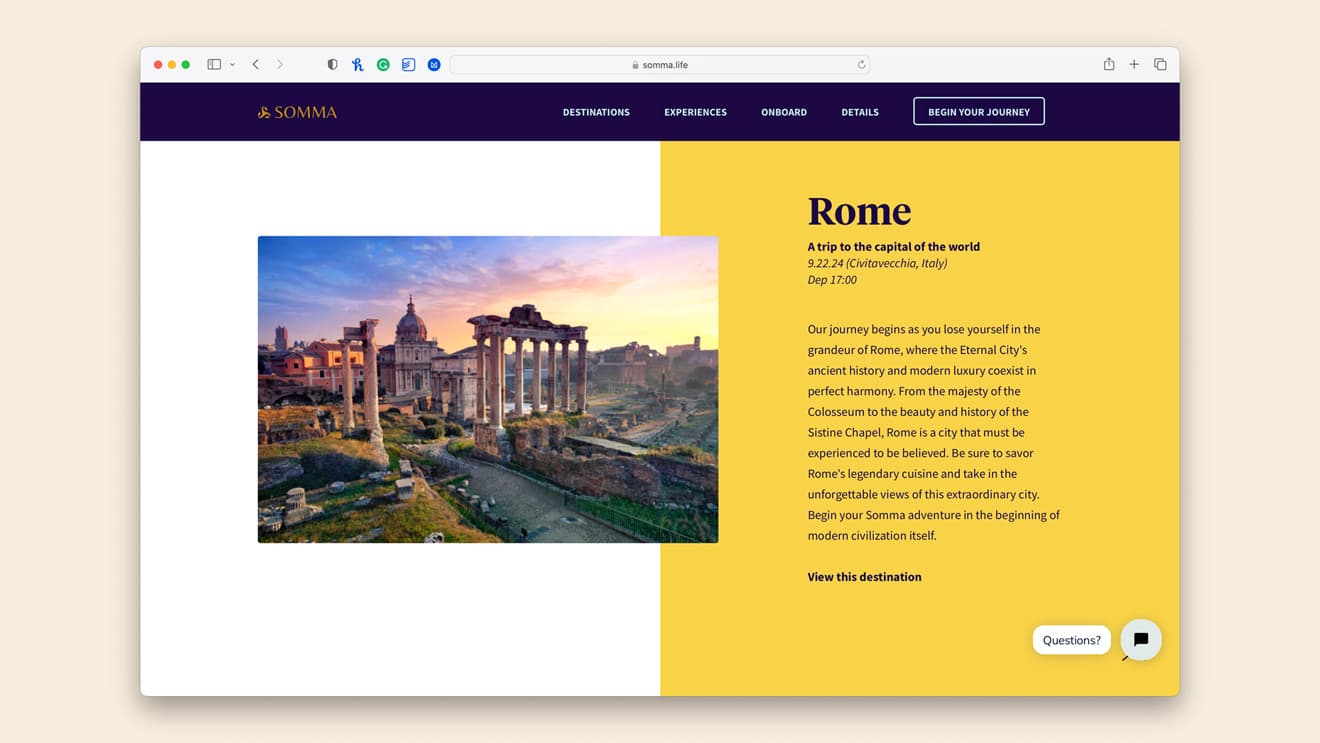Screen dimensions: 1320x743
Task: Click the Rome heading
Action: click(859, 211)
